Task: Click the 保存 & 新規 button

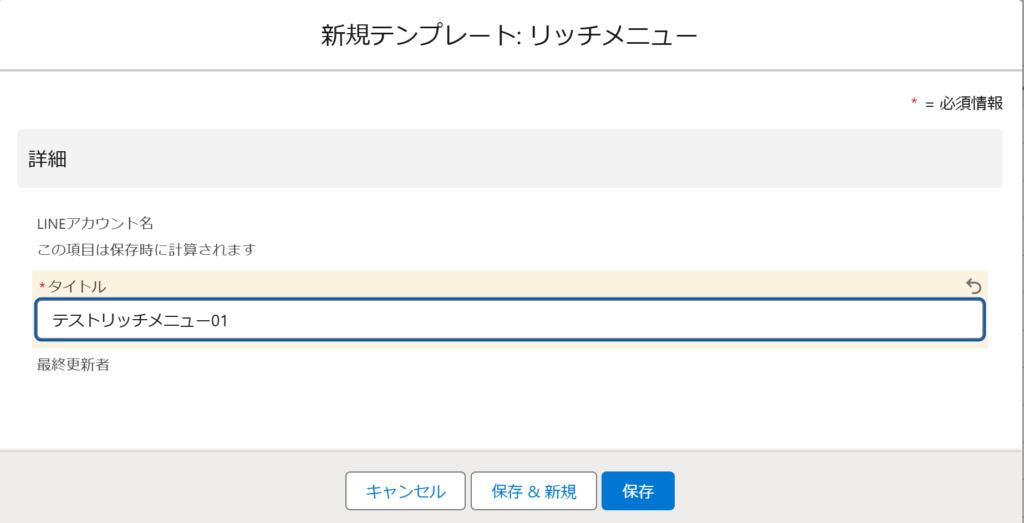Action: coord(534,491)
